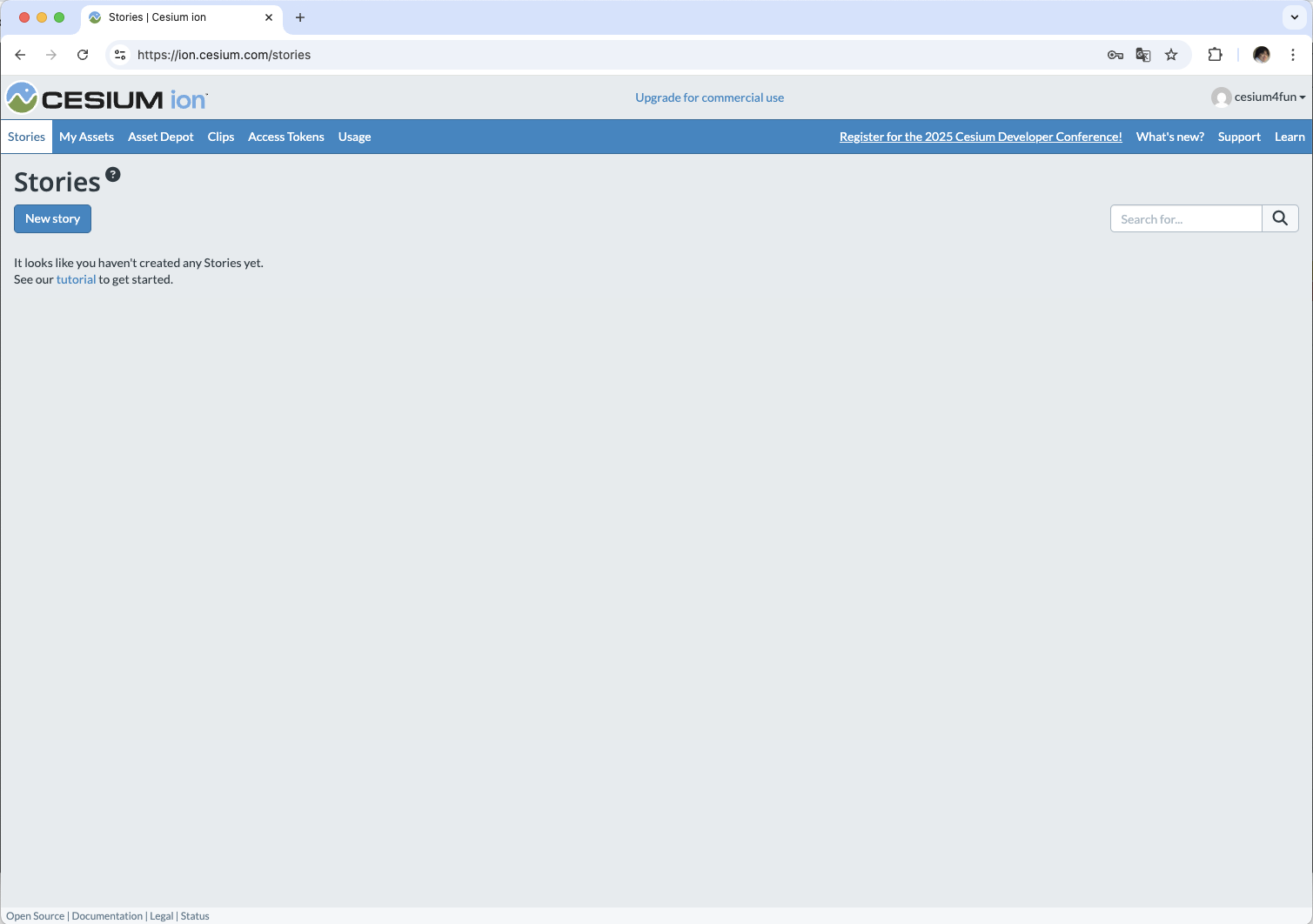Go to Access Tokens
This screenshot has height=924, width=1313.
pyautogui.click(x=286, y=137)
